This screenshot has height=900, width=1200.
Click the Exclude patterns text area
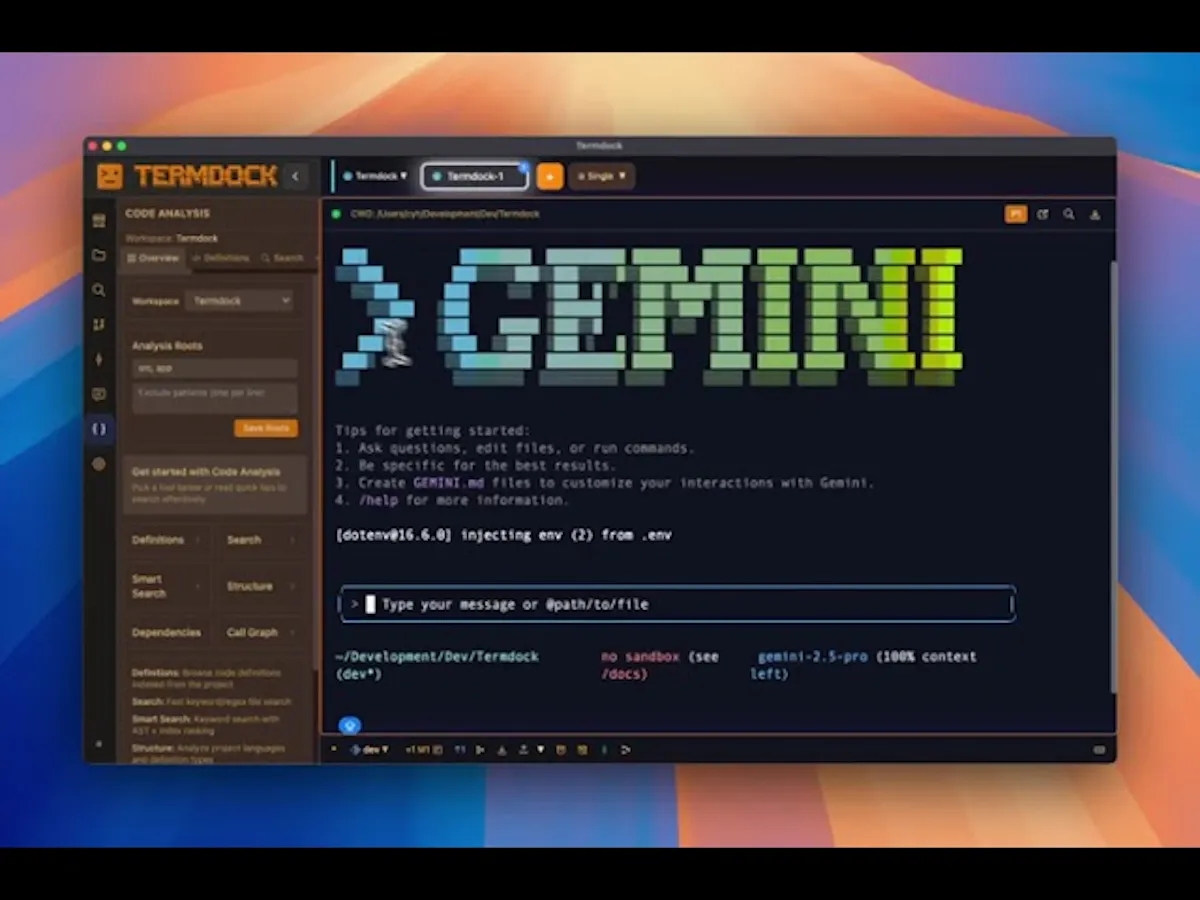coord(215,398)
